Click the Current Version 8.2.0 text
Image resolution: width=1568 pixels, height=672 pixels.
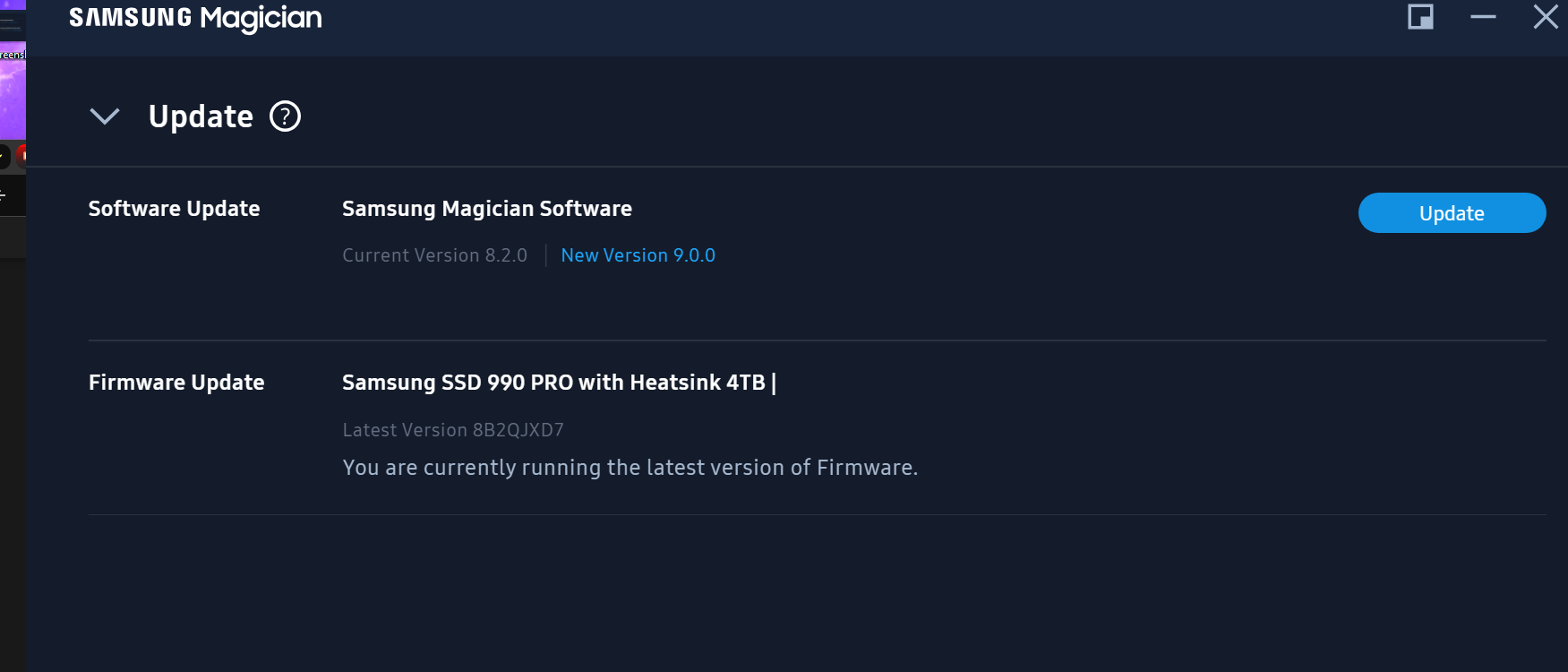(434, 255)
